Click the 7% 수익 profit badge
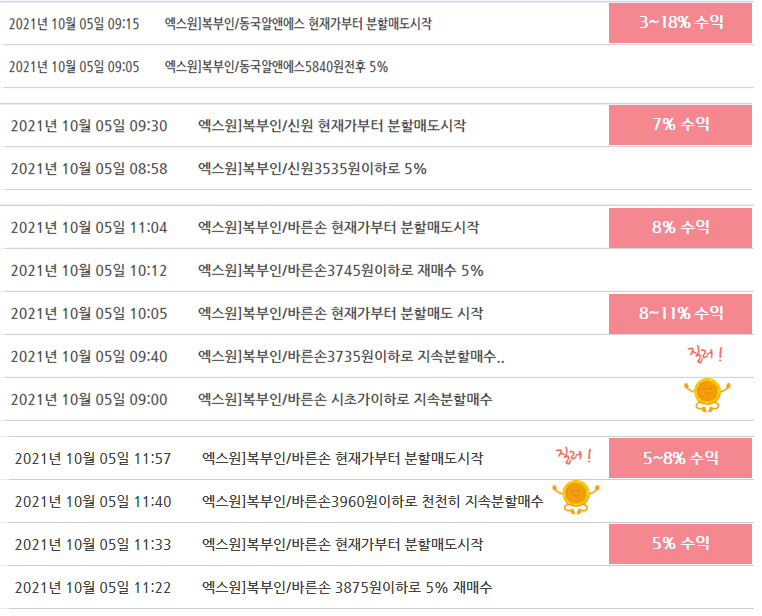 coord(680,125)
